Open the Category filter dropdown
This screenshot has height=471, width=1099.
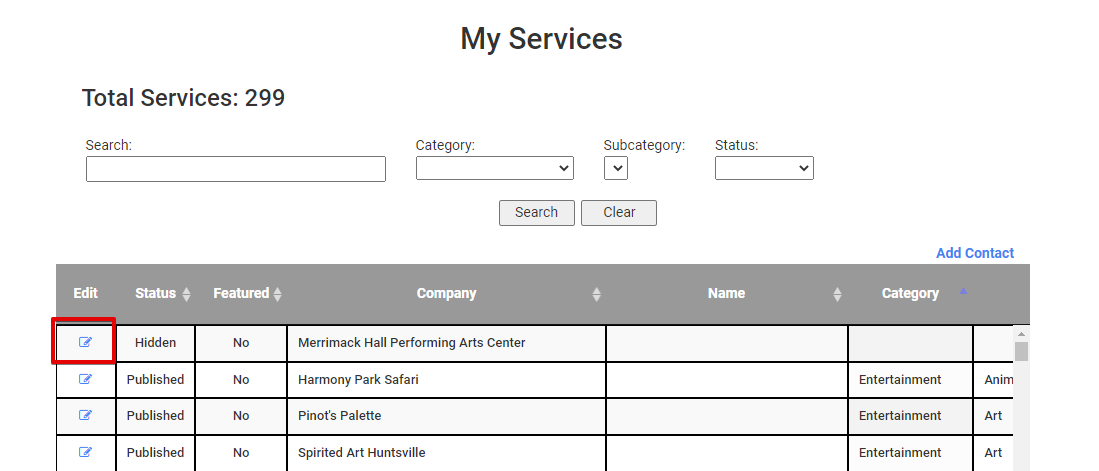tap(494, 169)
